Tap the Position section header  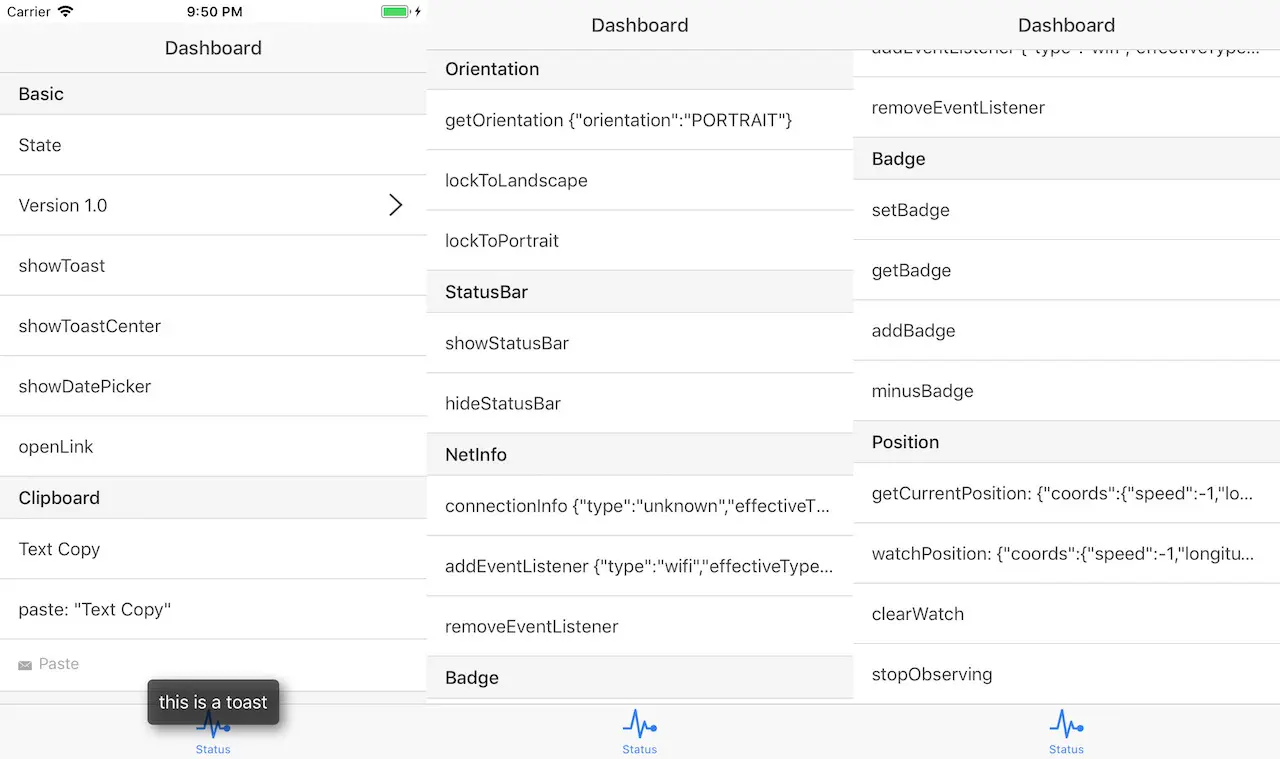click(x=1066, y=442)
